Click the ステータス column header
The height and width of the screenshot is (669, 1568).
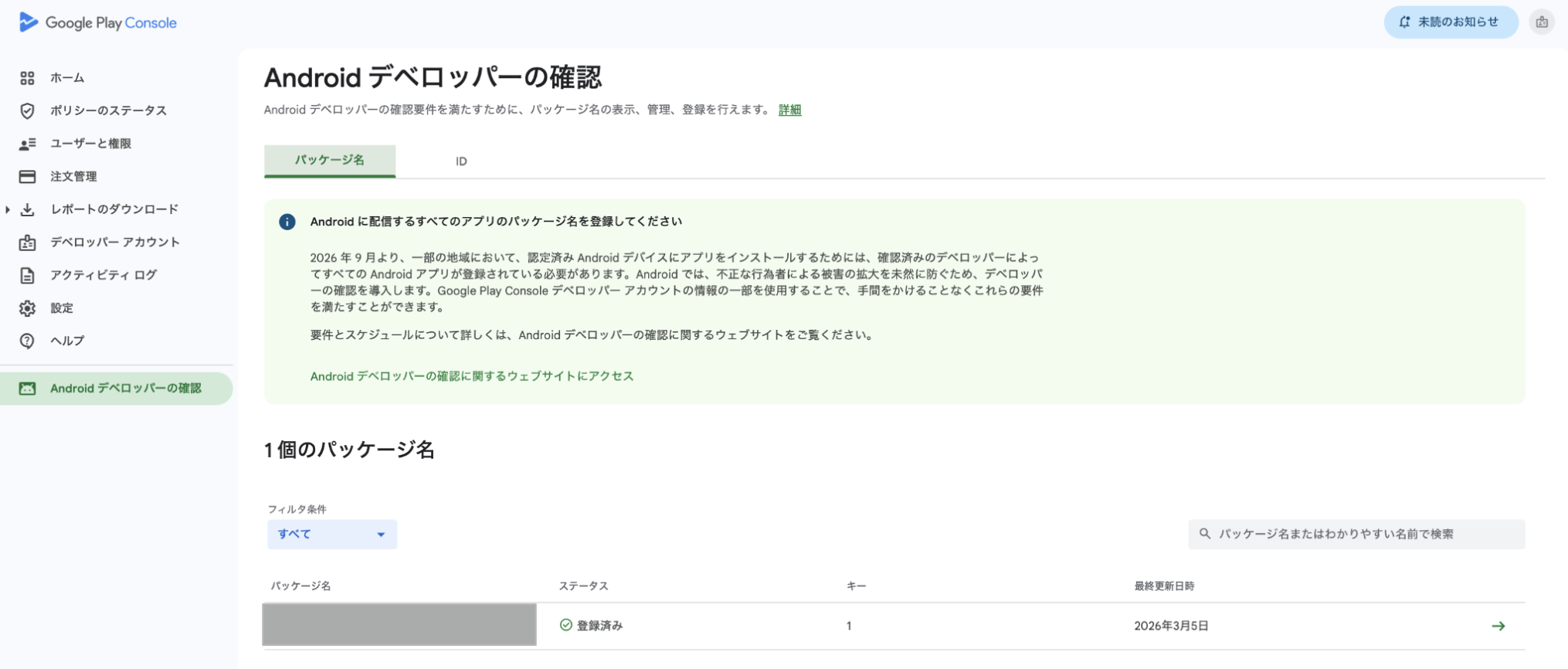pyautogui.click(x=583, y=586)
